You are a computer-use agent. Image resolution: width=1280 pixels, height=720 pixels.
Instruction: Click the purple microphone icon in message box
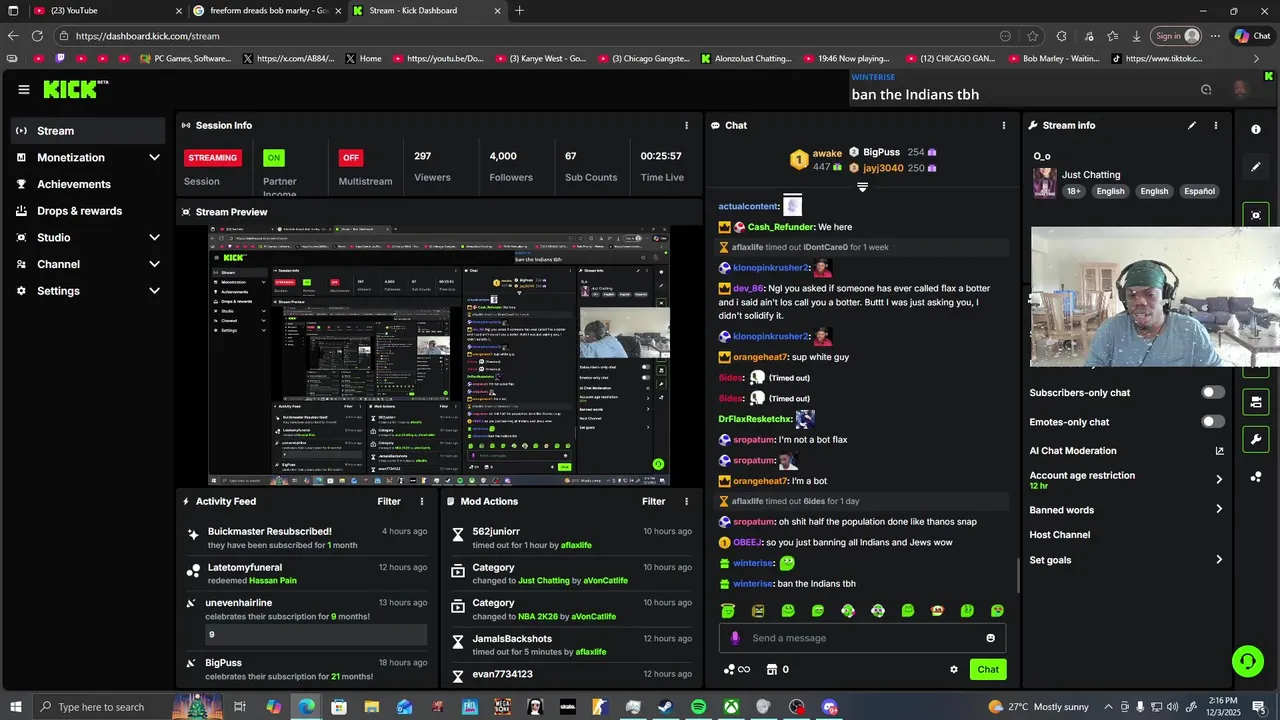point(736,638)
